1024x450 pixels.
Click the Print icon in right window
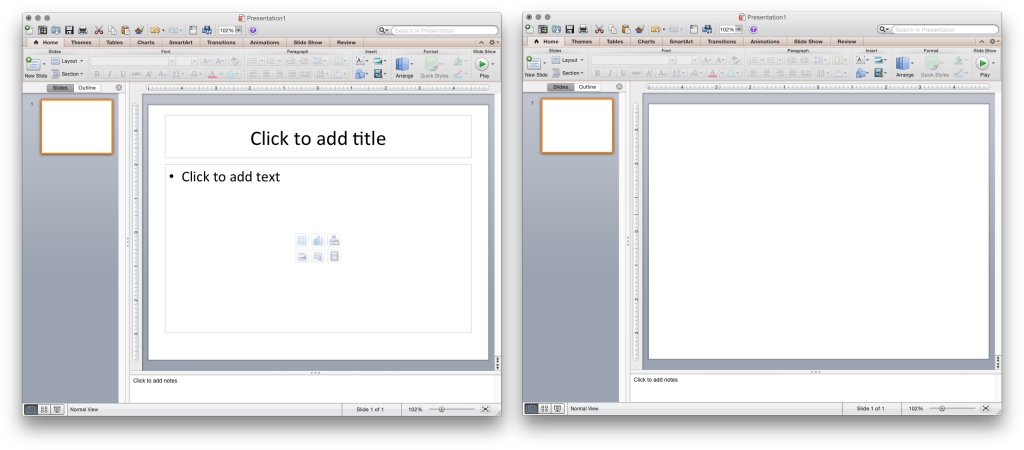(583, 30)
